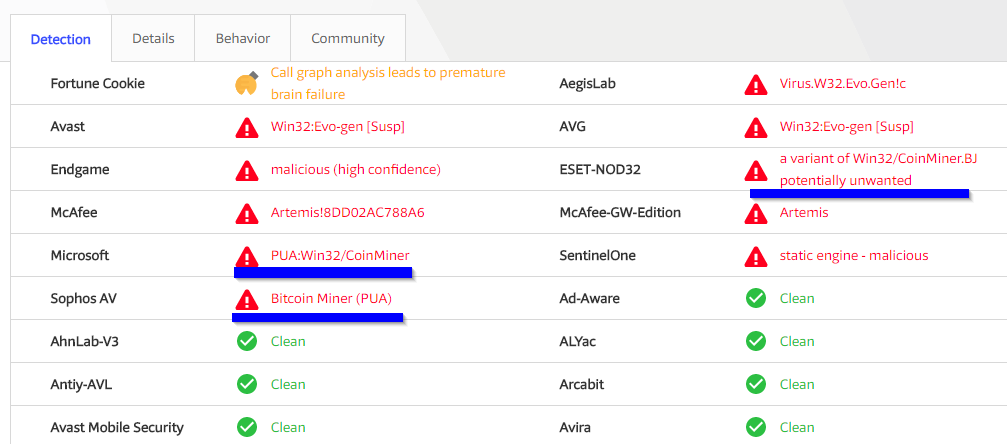This screenshot has height=444, width=1007.
Task: Click the AhnLab-V3 engine name
Action: pyautogui.click(x=85, y=342)
